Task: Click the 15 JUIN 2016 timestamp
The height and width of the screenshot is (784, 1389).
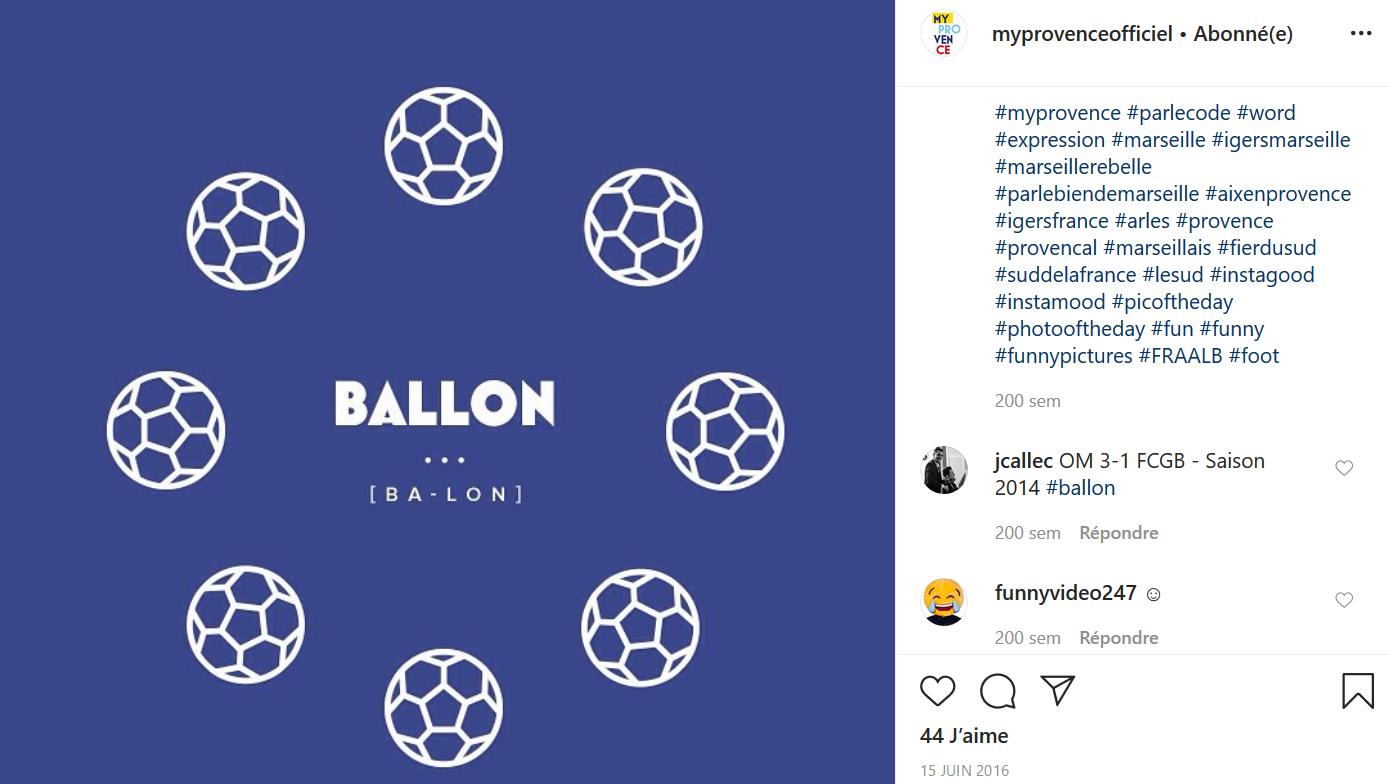Action: coord(963,770)
